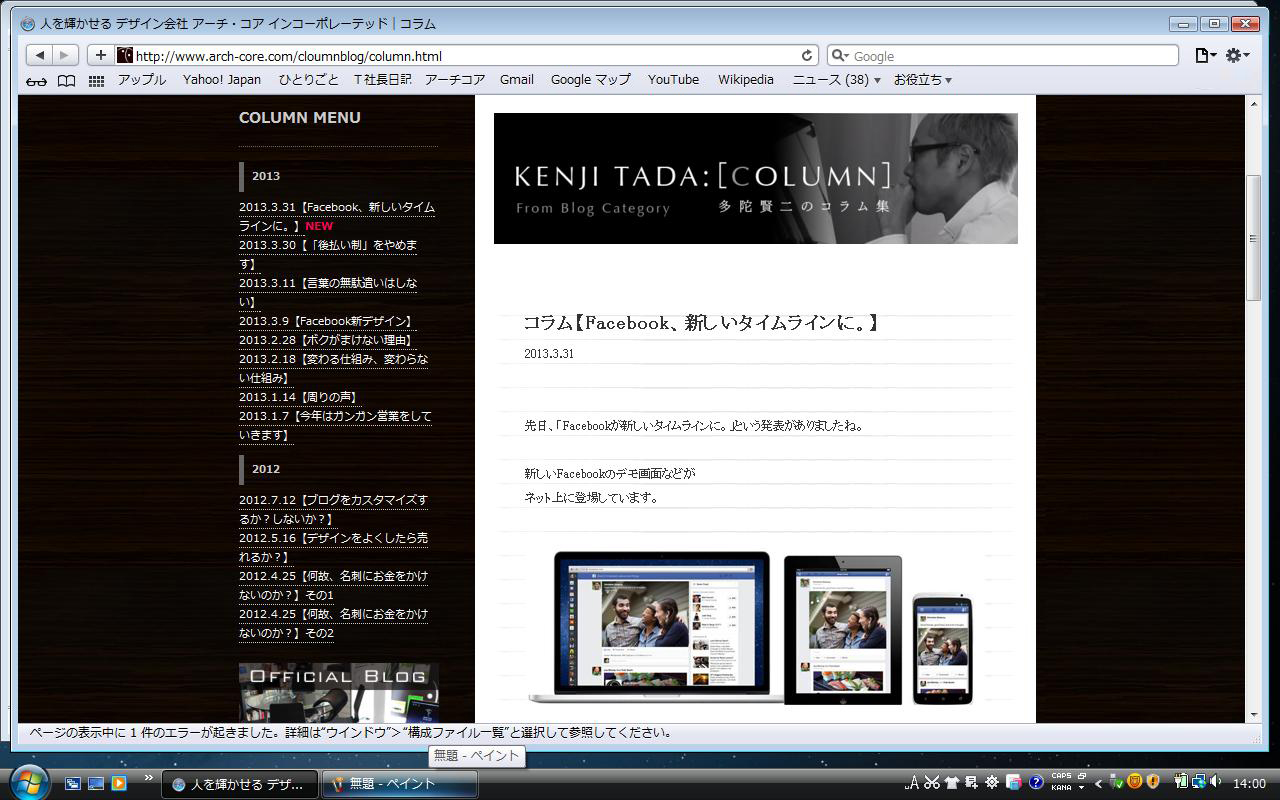This screenshot has width=1280, height=800.
Task: Click Show desktop quick launch icon
Action: (96, 783)
